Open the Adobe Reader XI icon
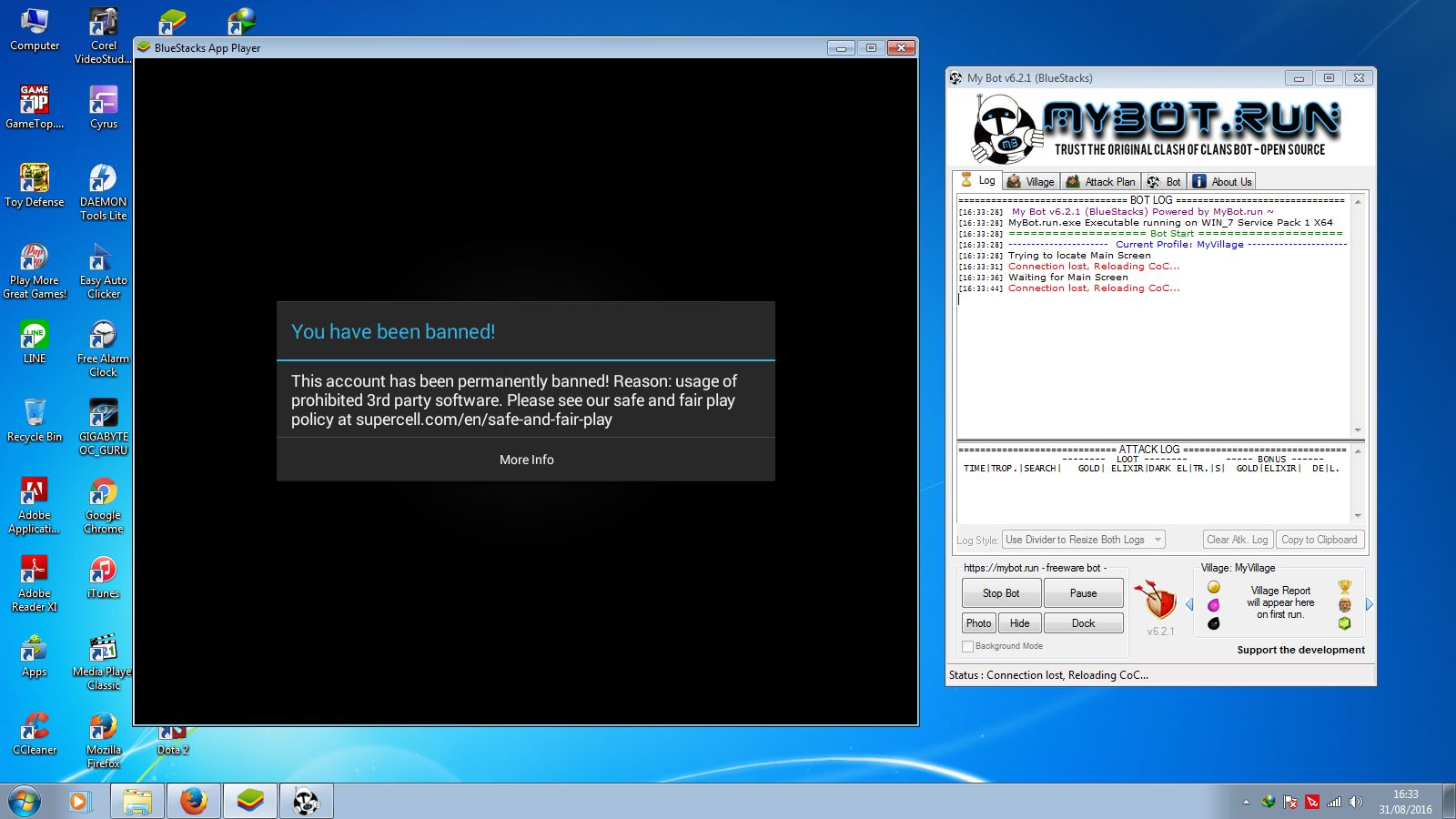The height and width of the screenshot is (819, 1456). point(35,583)
